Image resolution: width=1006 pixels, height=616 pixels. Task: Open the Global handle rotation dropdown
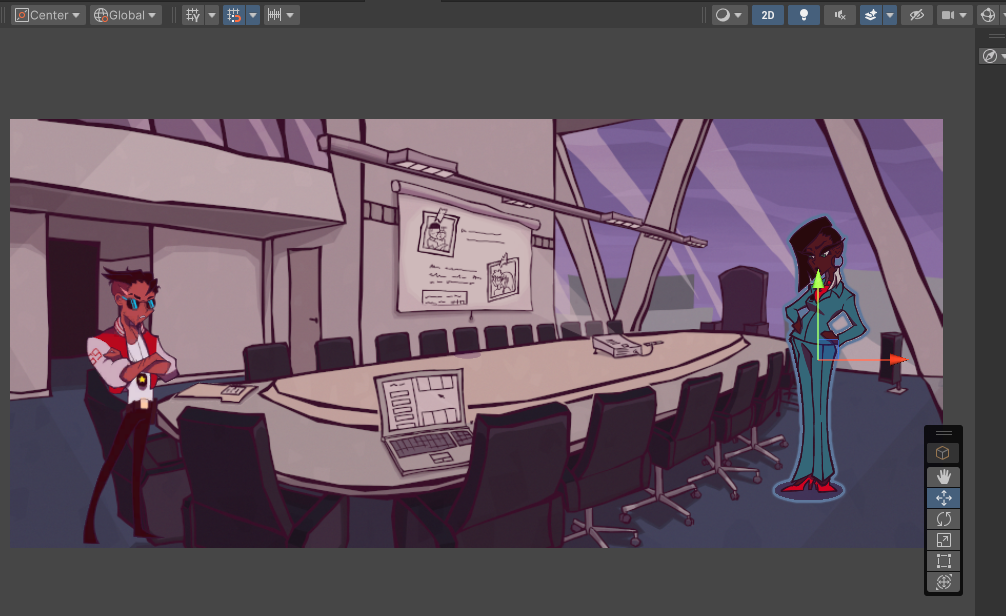(126, 15)
